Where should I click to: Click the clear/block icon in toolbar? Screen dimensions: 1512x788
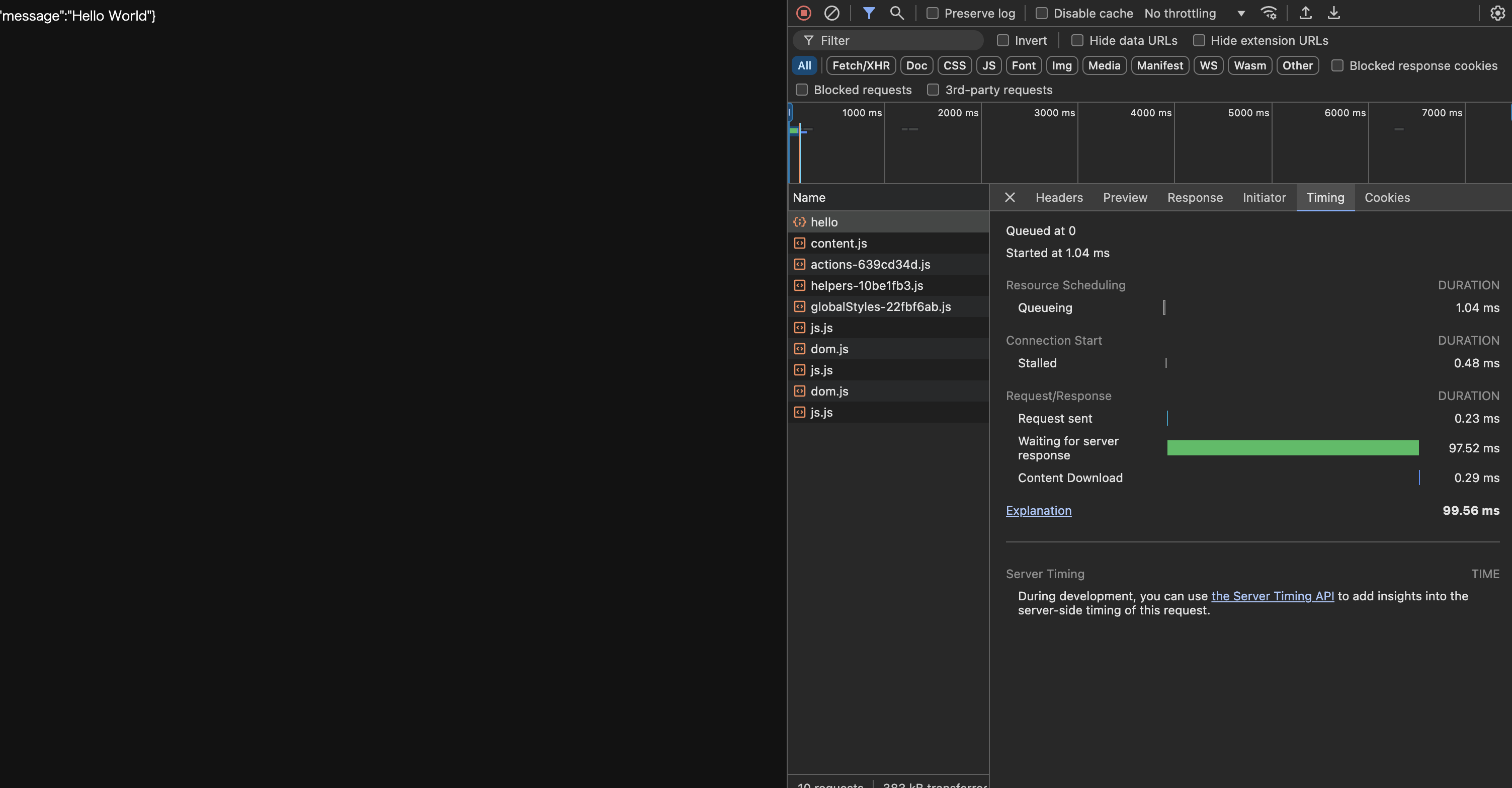[832, 13]
